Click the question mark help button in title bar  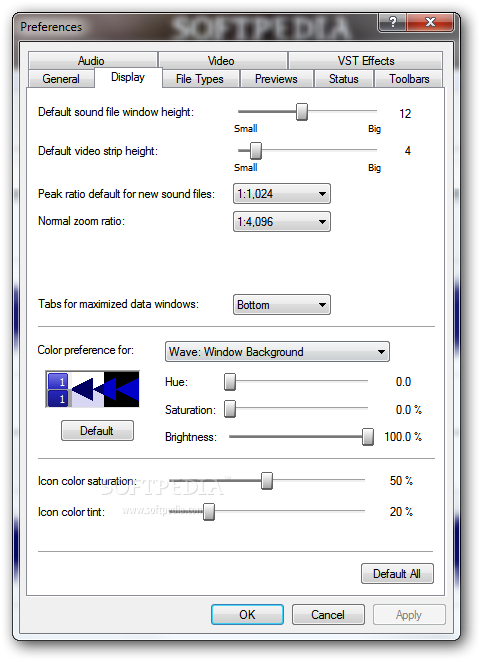click(392, 22)
